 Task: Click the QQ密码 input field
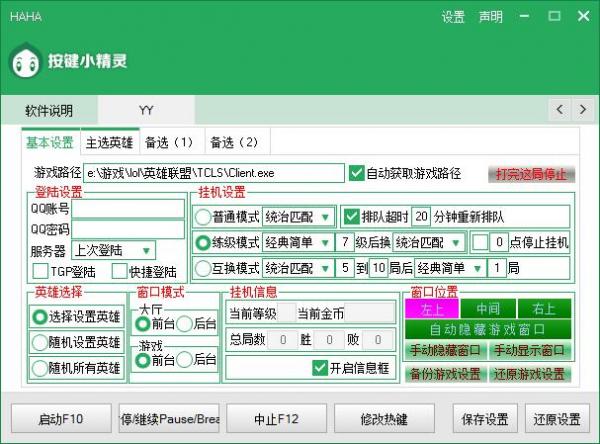coord(128,230)
